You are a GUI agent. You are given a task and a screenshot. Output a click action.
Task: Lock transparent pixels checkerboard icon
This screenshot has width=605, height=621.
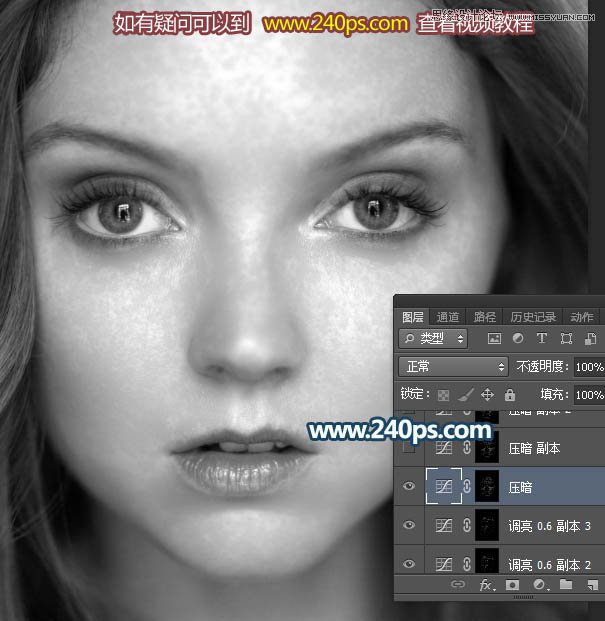click(x=443, y=395)
